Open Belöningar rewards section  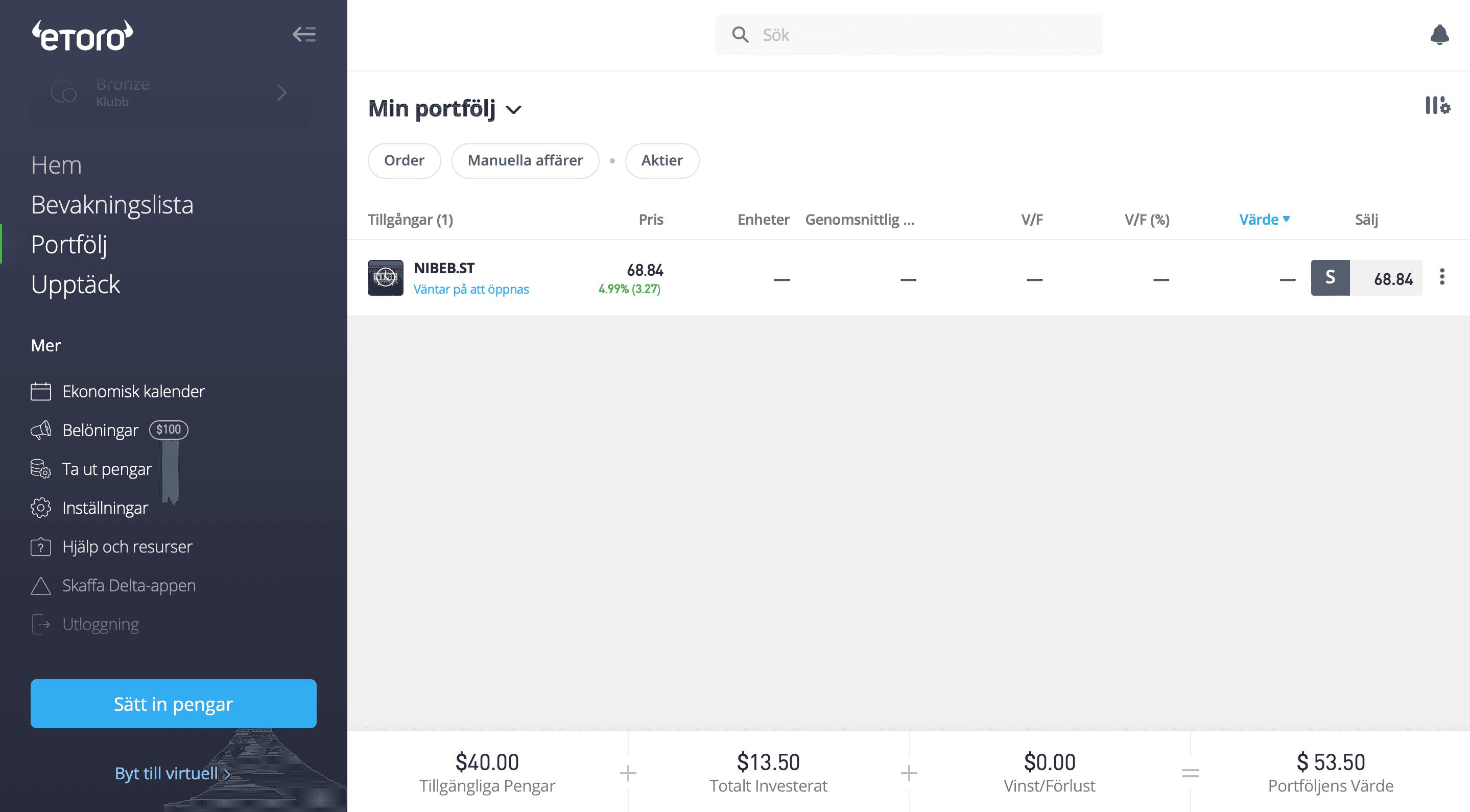101,430
